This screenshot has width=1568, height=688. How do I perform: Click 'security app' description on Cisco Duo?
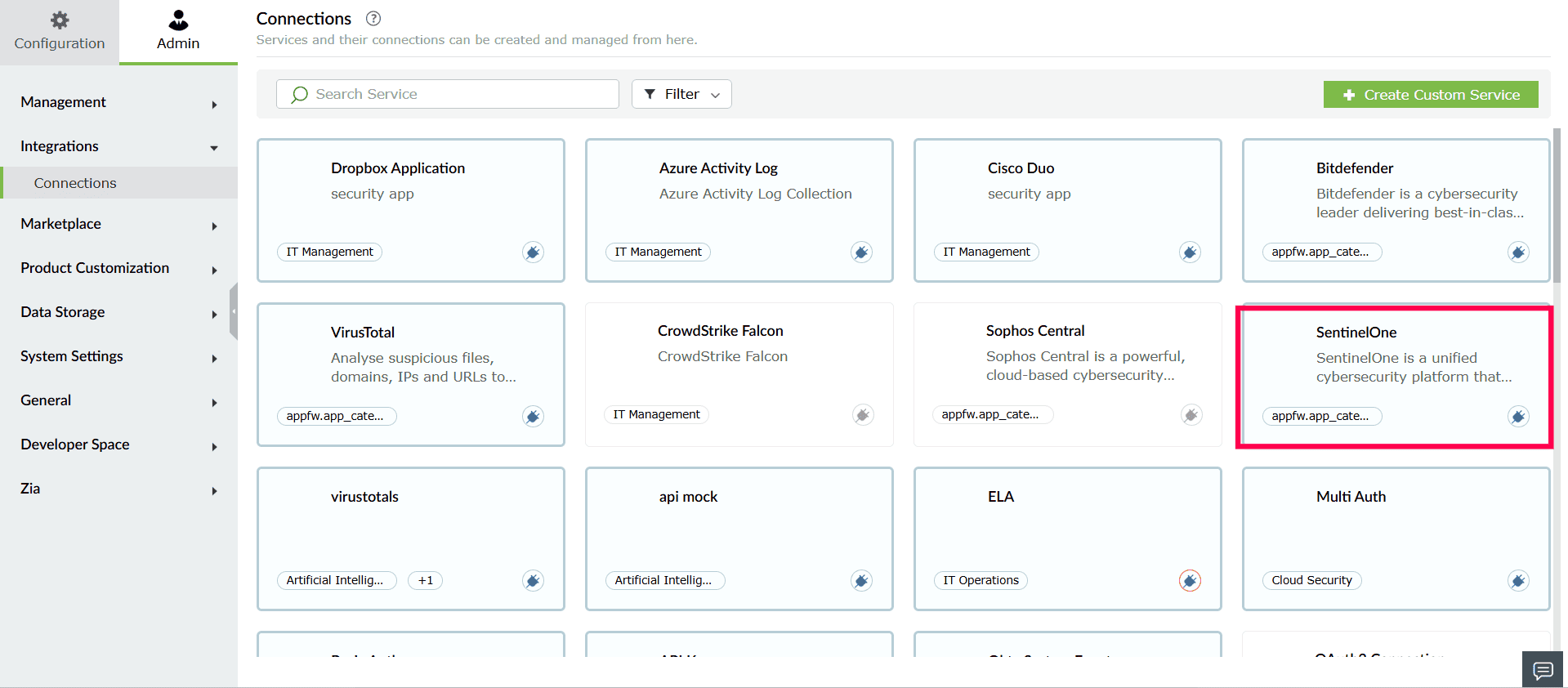click(x=1029, y=194)
